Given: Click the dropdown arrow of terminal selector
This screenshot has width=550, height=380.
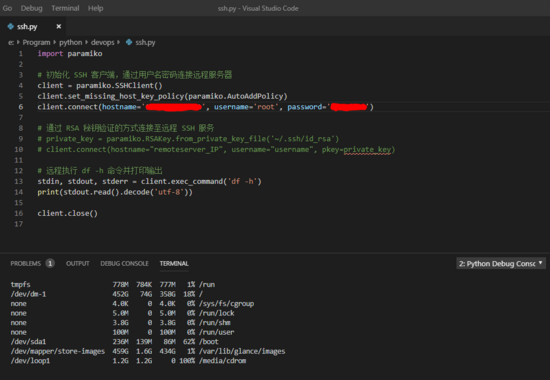Looking at the screenshot, I should [x=541, y=263].
